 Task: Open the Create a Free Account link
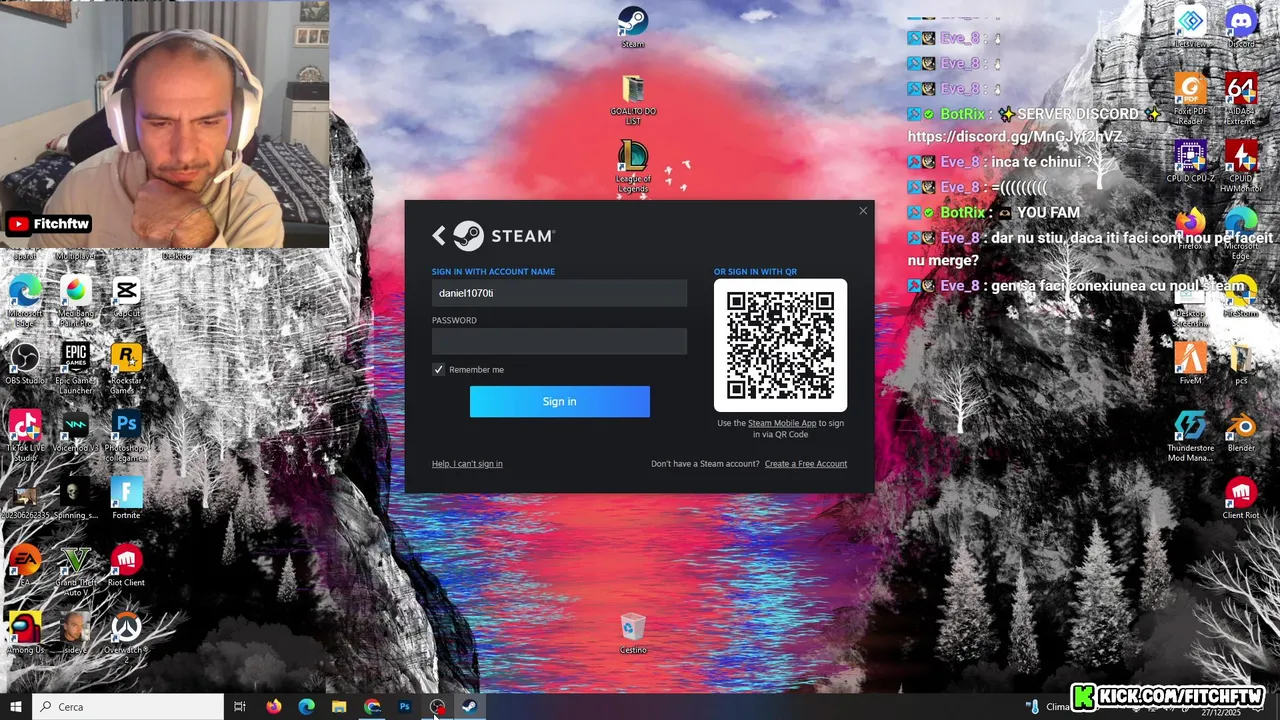tap(805, 463)
